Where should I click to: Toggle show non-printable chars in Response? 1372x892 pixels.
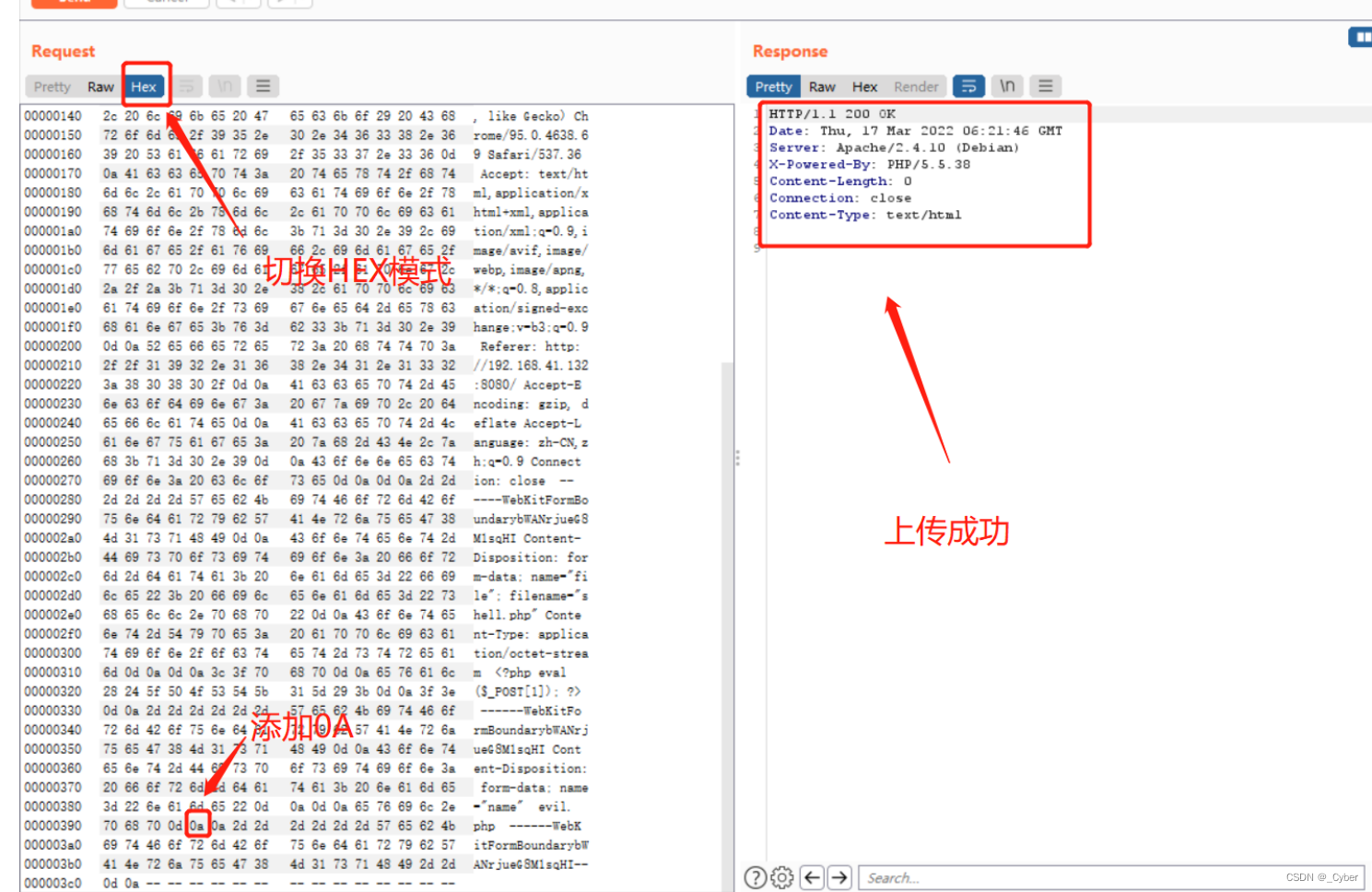pos(1007,87)
